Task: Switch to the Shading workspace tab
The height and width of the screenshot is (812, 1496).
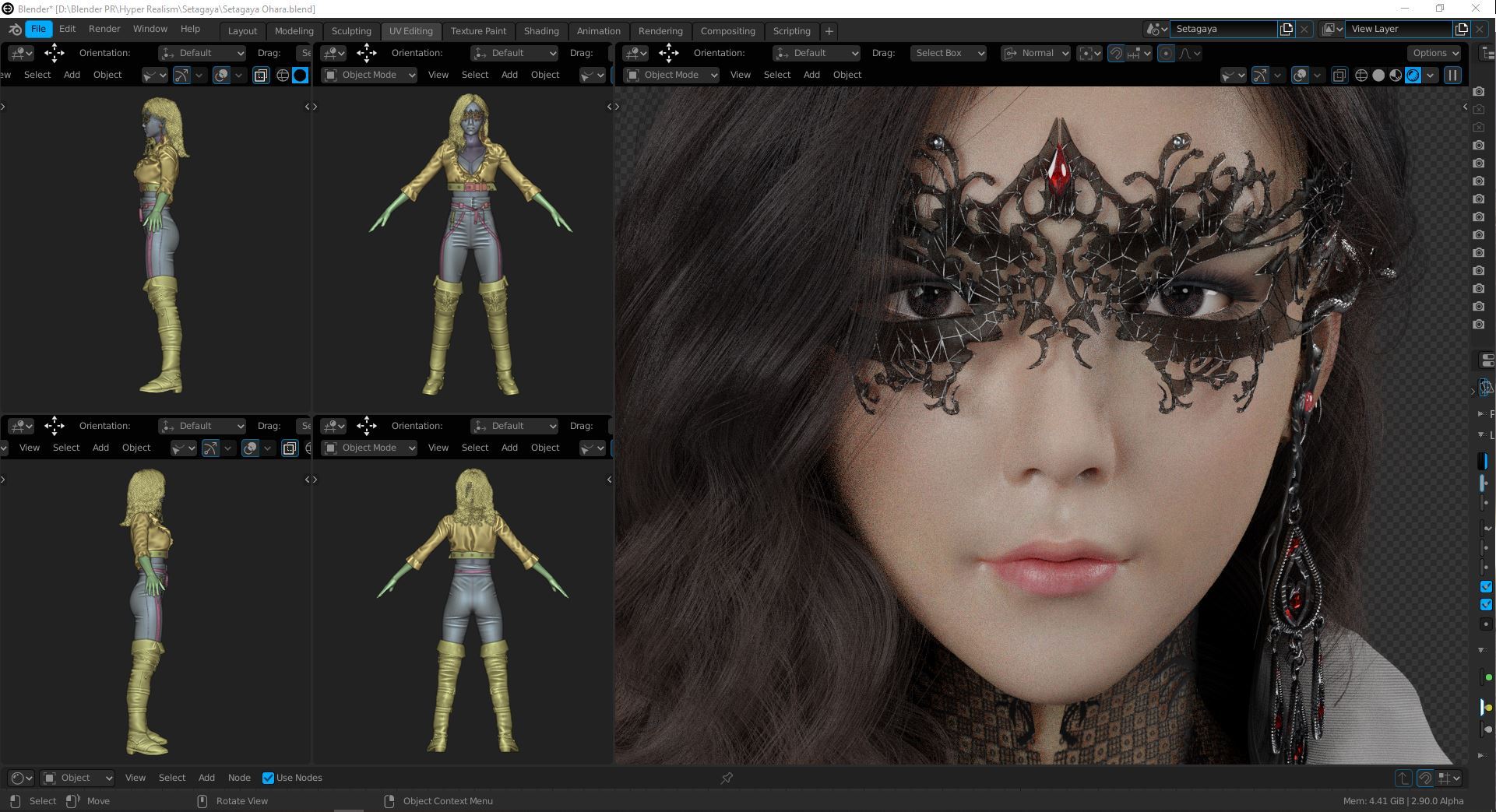Action: point(540,31)
